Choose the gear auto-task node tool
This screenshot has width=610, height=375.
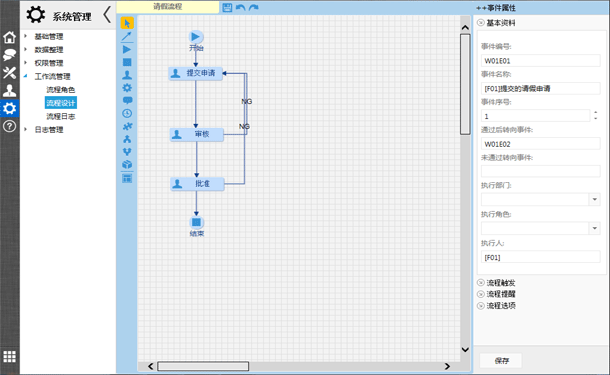tap(127, 88)
